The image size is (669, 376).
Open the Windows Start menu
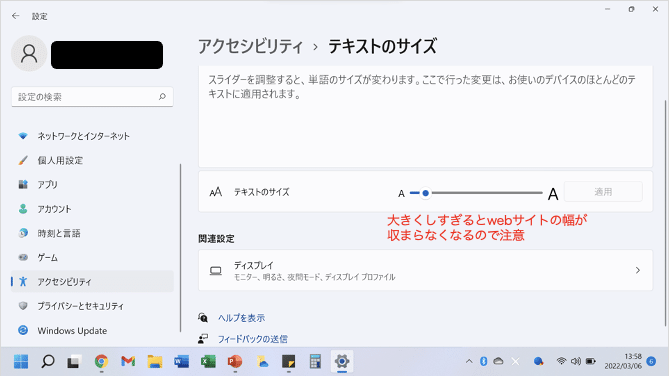tap(21, 361)
